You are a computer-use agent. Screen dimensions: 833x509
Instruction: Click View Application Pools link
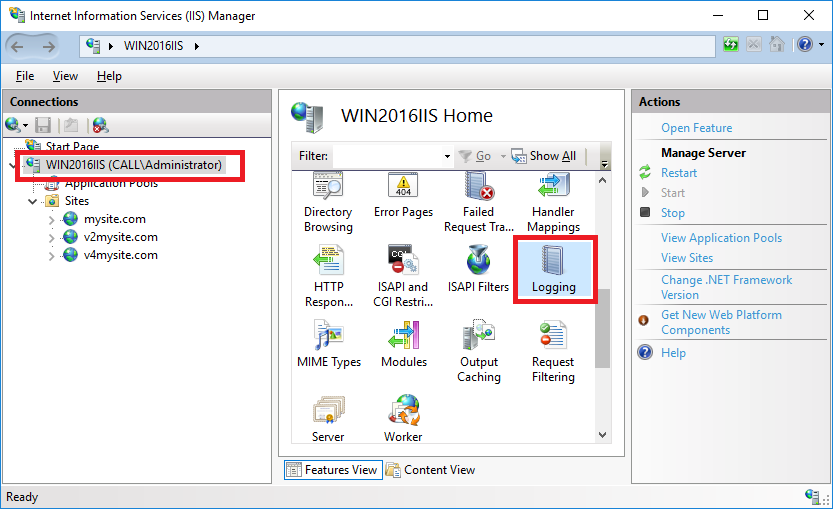click(721, 237)
